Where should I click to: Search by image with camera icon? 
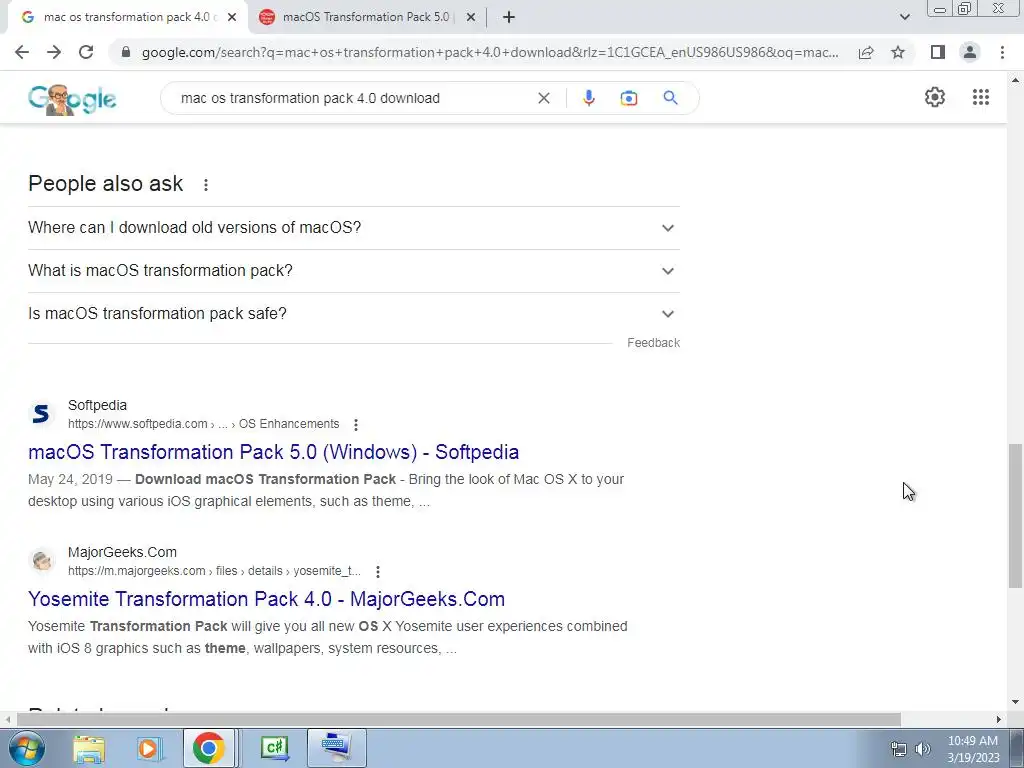coord(628,98)
